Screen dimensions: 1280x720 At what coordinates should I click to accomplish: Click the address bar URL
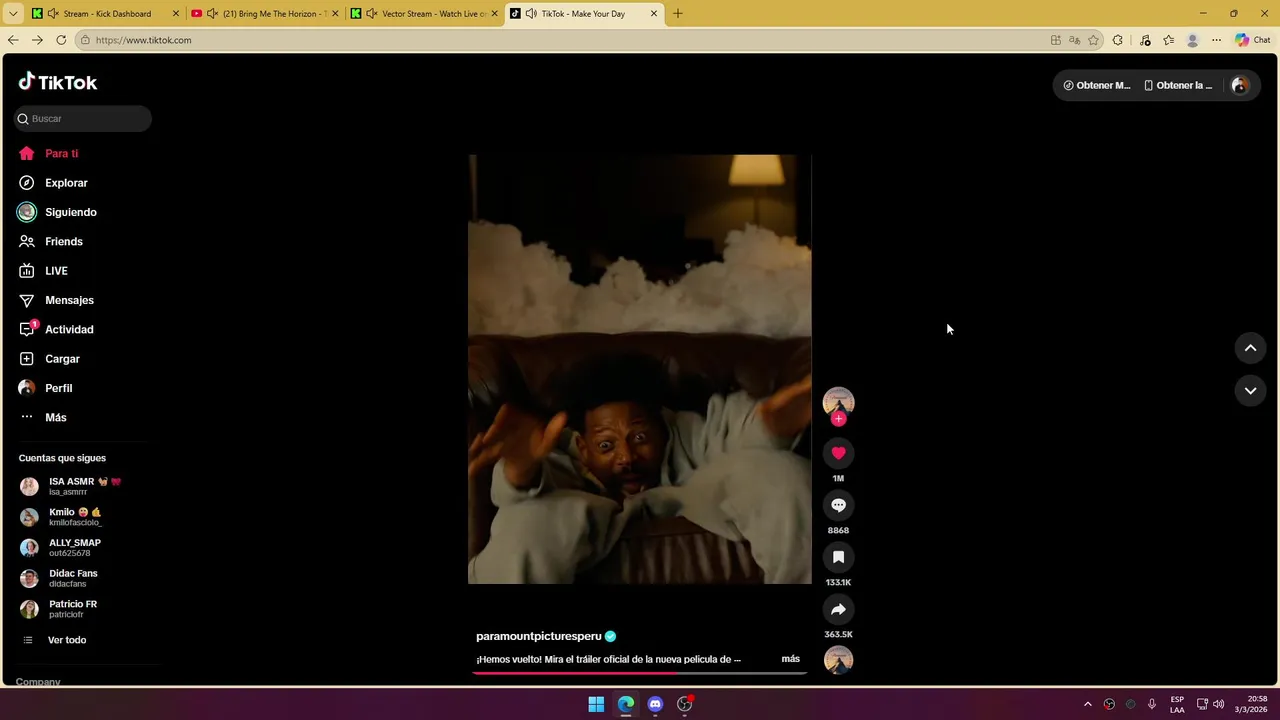pyautogui.click(x=143, y=40)
